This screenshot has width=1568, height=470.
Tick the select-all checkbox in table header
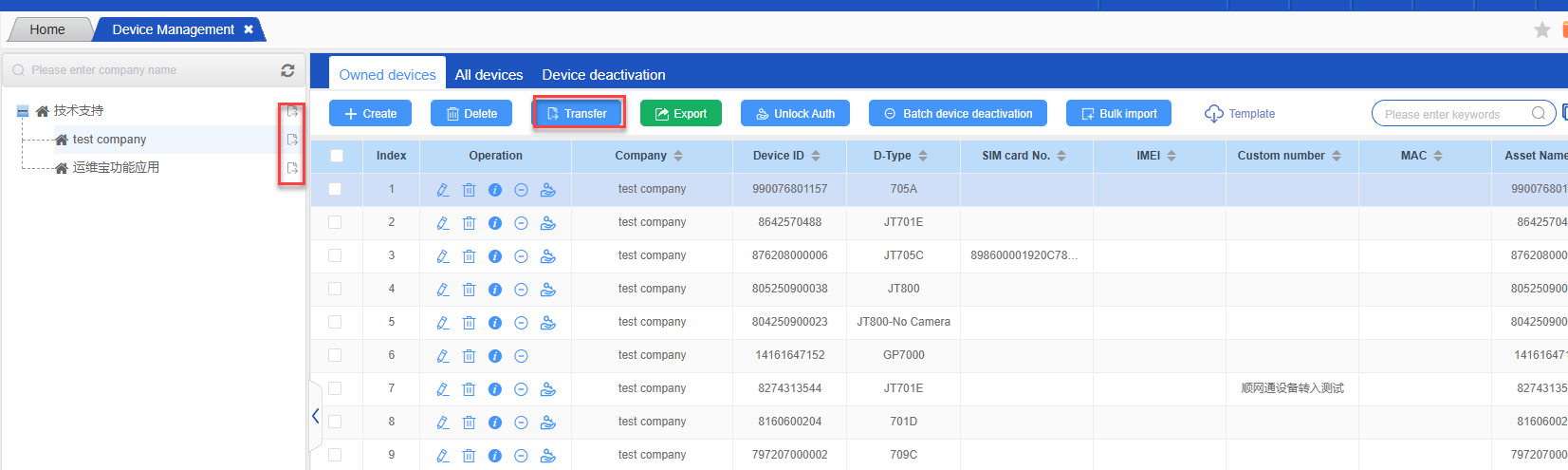[x=337, y=156]
